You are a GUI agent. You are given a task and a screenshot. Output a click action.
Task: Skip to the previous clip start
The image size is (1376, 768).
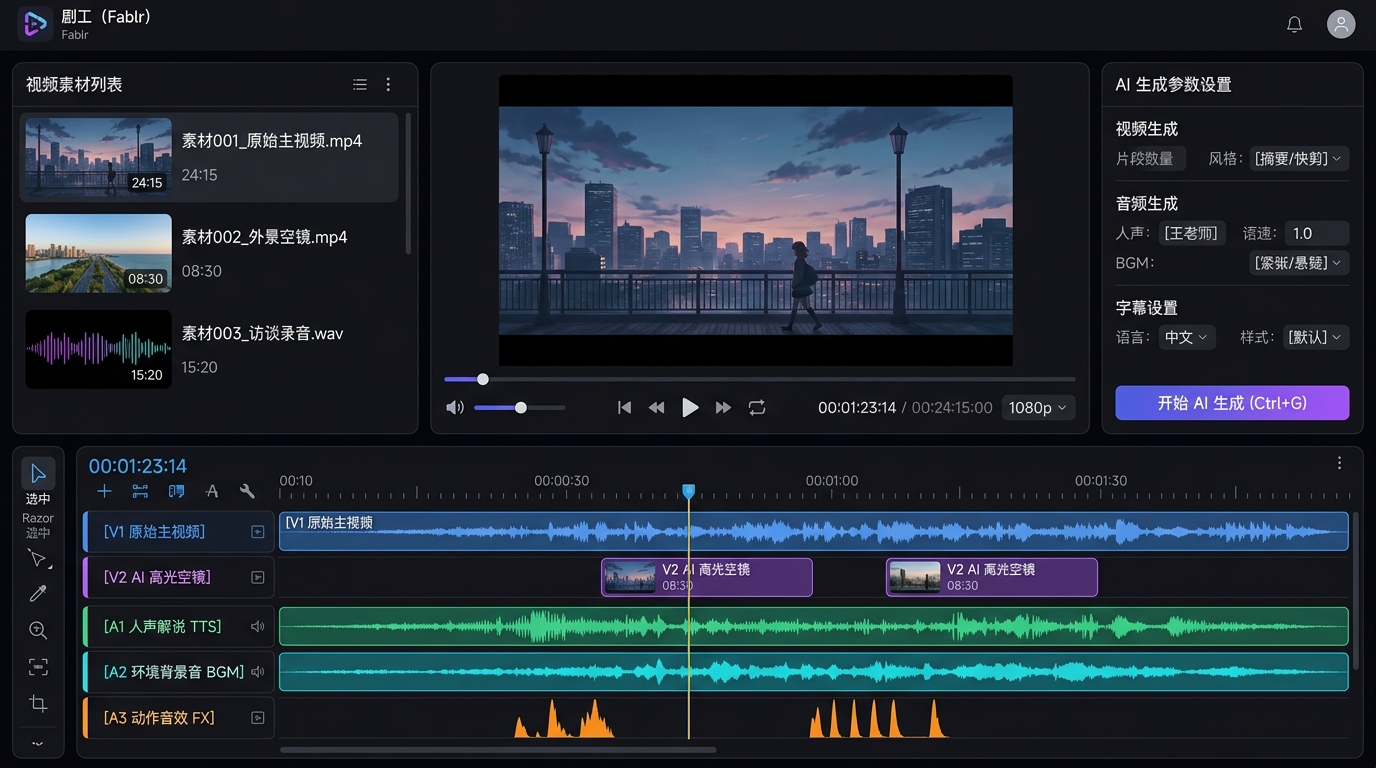tap(625, 407)
